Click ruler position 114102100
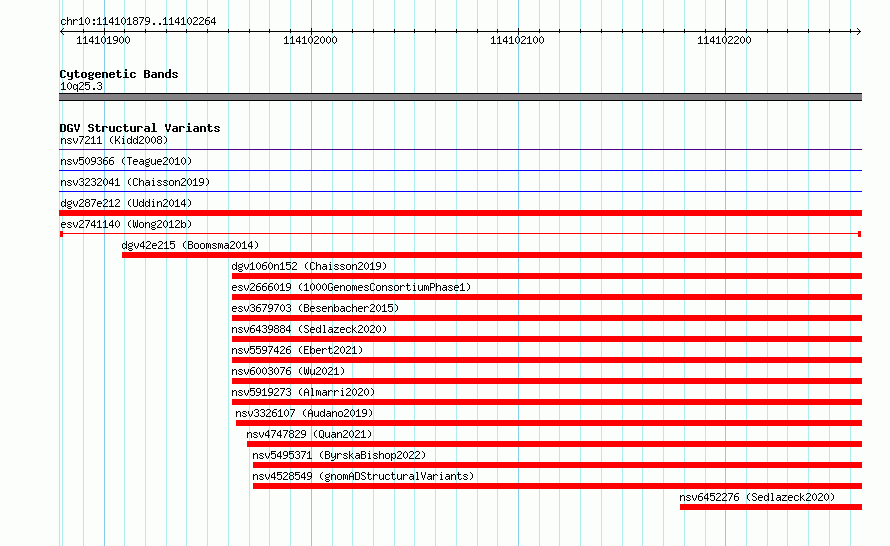 (517, 40)
